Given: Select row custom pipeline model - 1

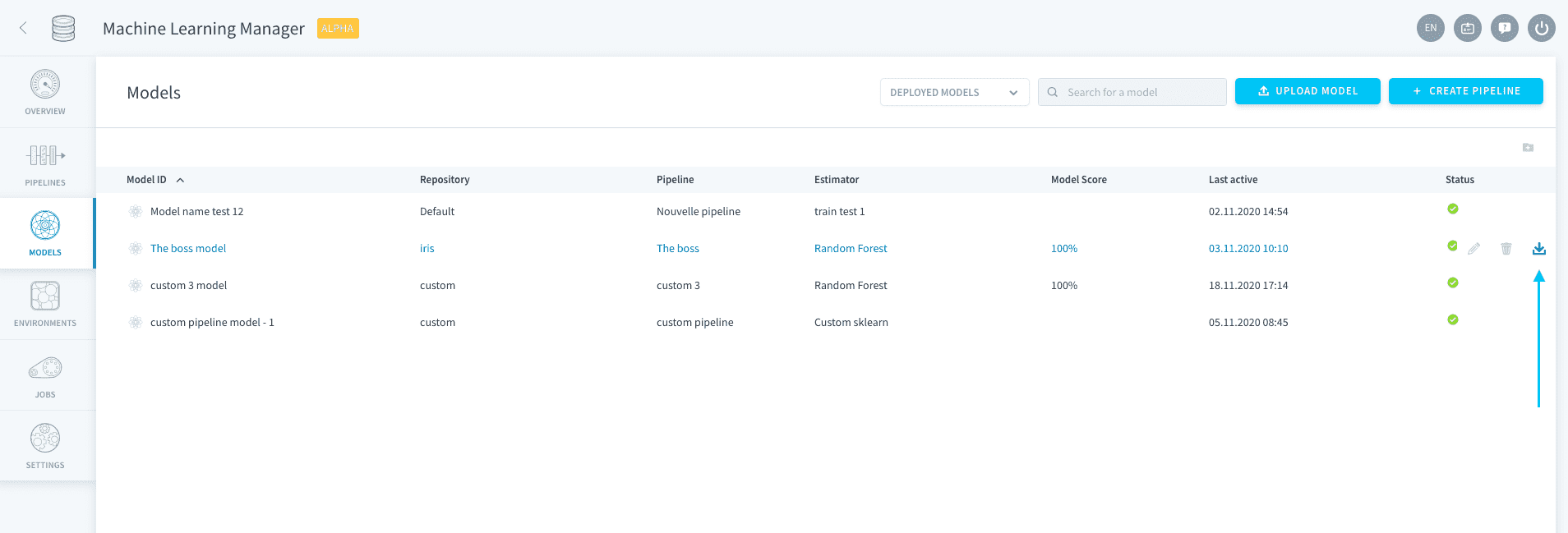Looking at the screenshot, I should [x=826, y=322].
